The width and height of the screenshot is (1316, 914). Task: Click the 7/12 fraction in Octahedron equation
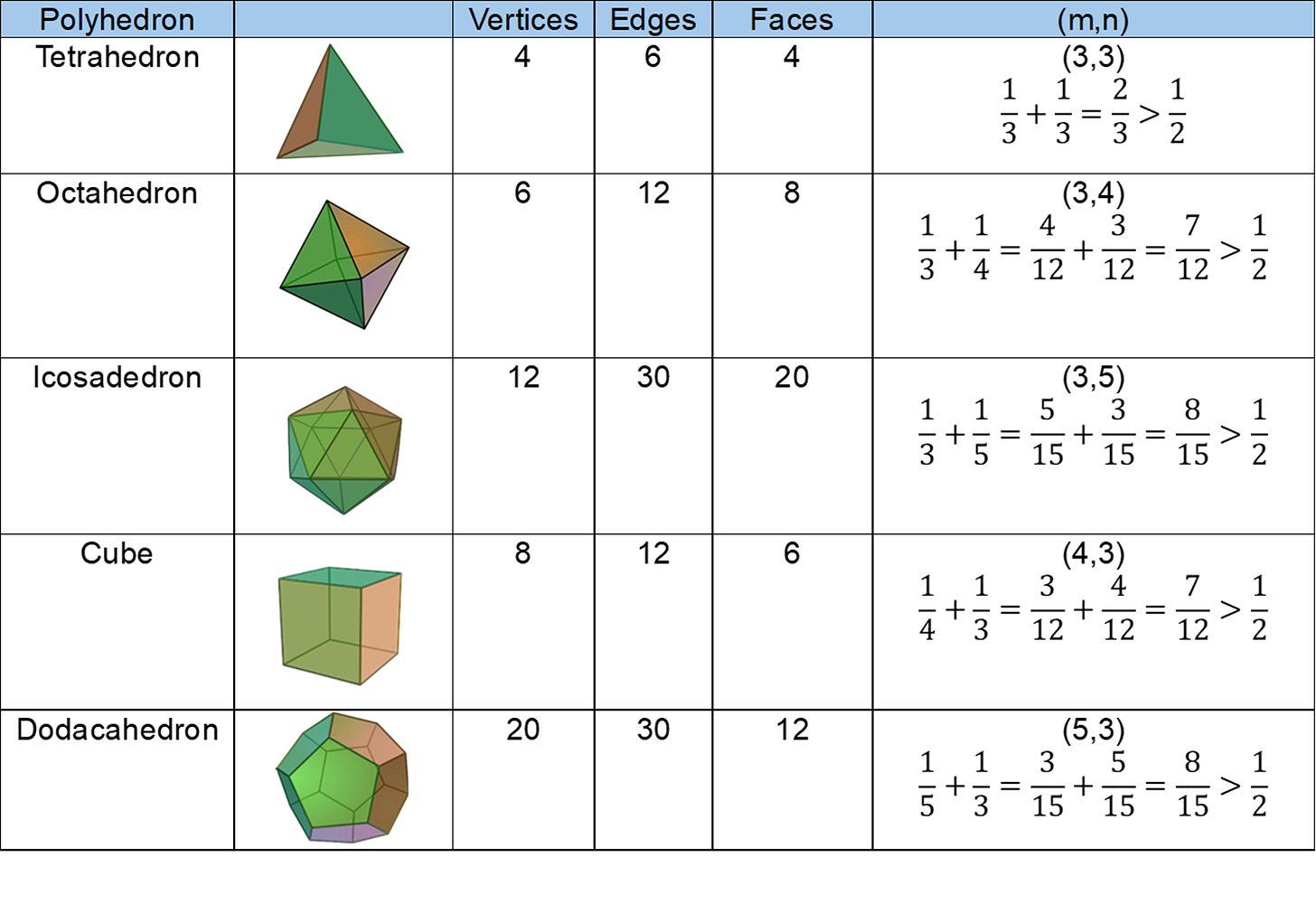[1192, 248]
